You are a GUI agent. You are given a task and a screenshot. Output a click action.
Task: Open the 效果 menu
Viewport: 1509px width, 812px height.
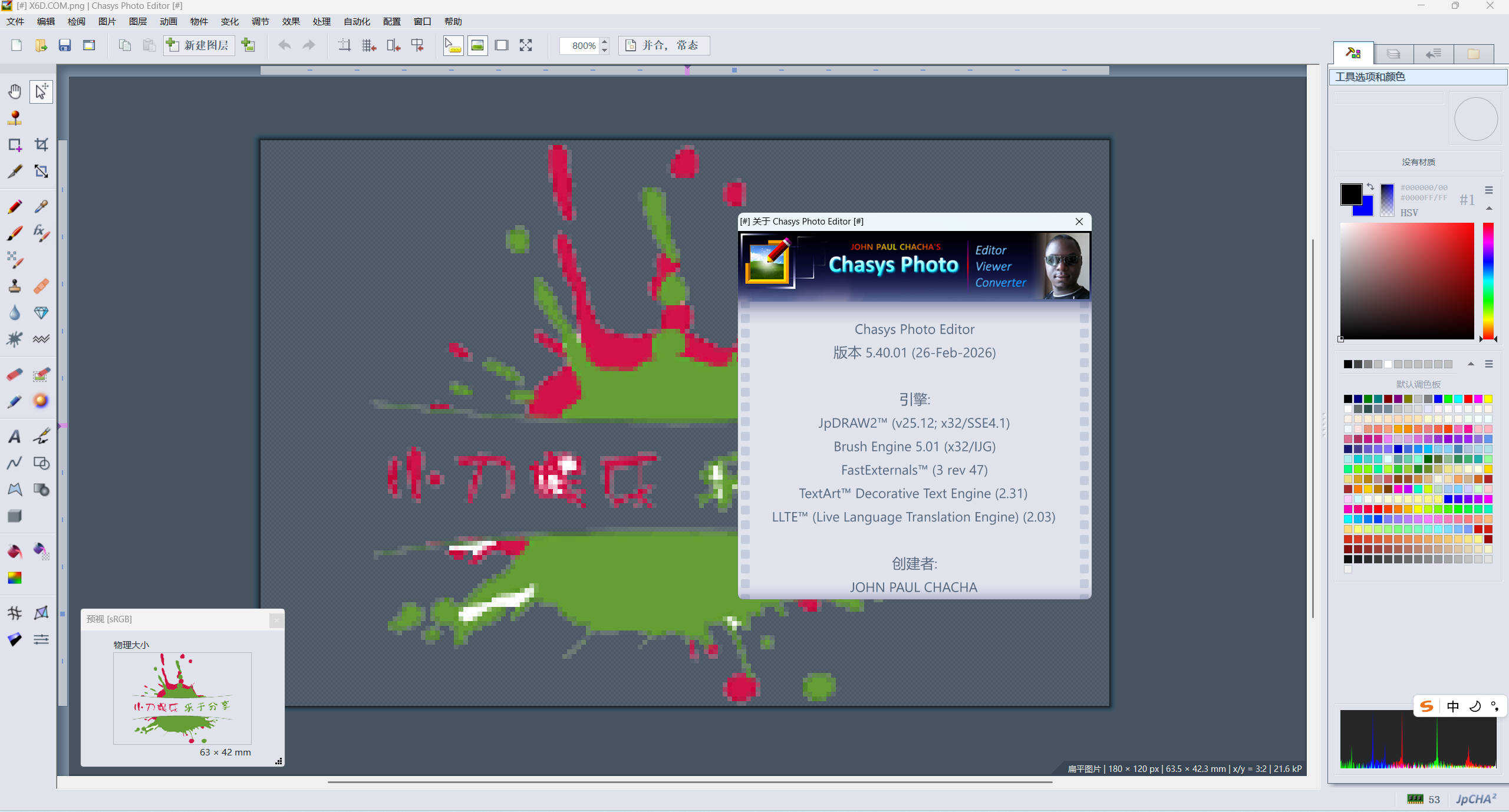[291, 21]
